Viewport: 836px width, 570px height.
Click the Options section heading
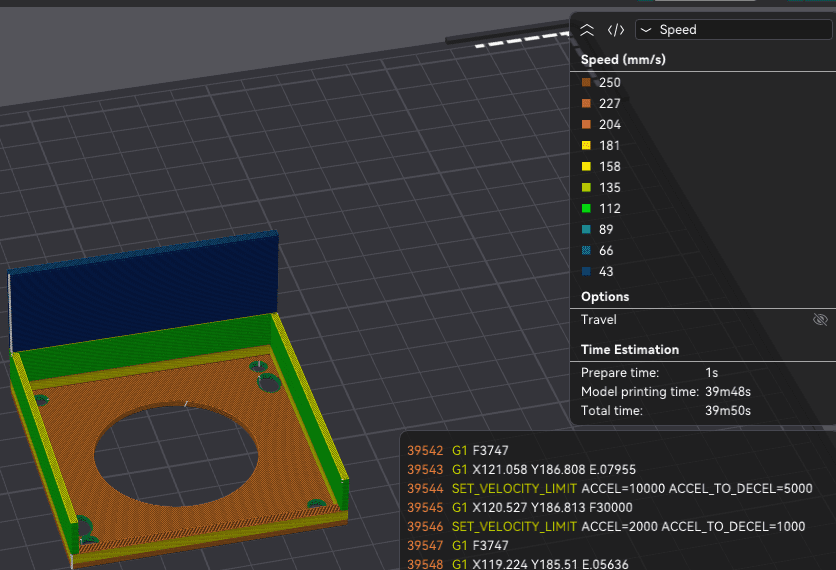coord(605,296)
